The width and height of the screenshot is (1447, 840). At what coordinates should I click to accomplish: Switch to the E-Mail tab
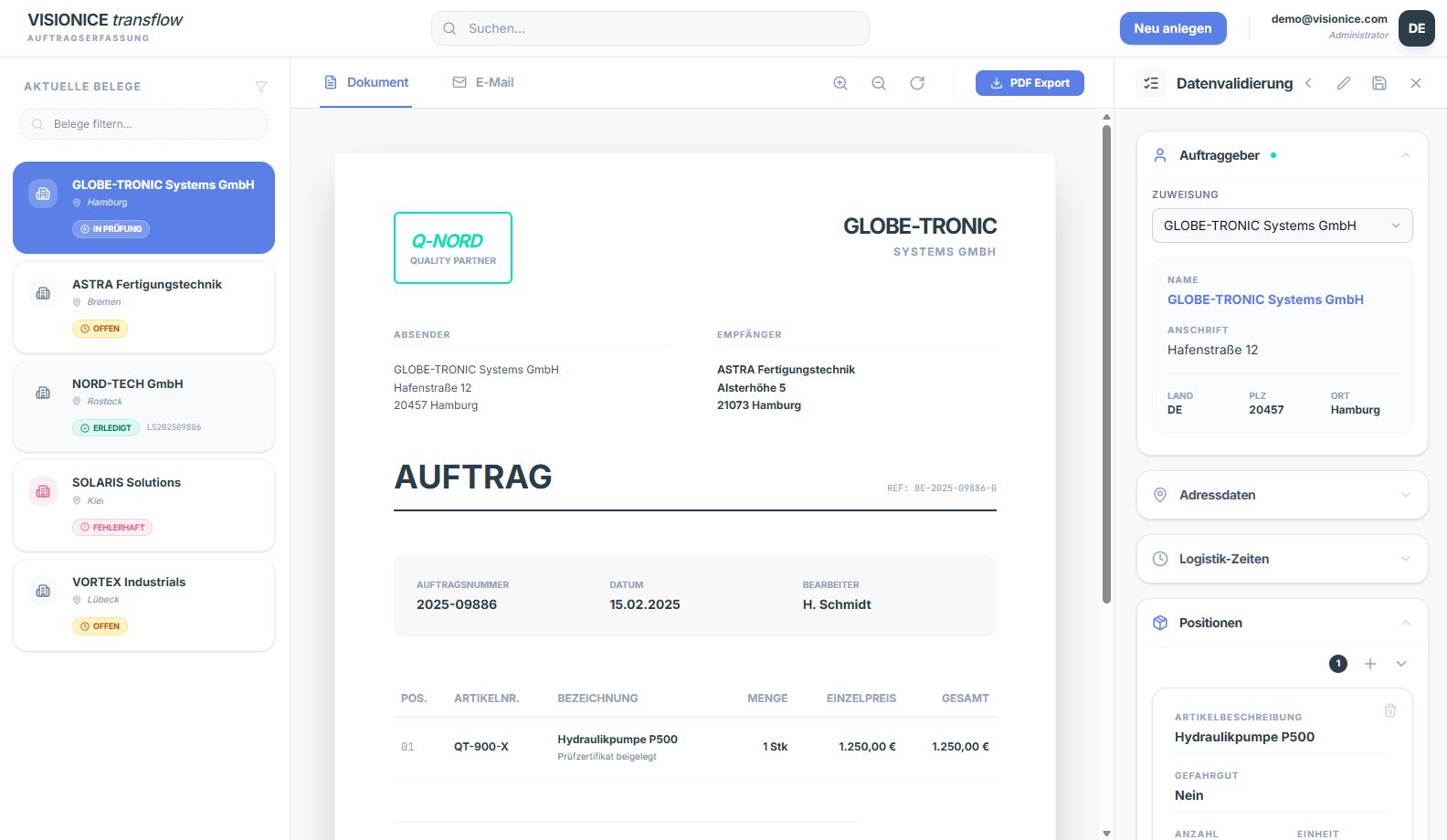coord(483,82)
